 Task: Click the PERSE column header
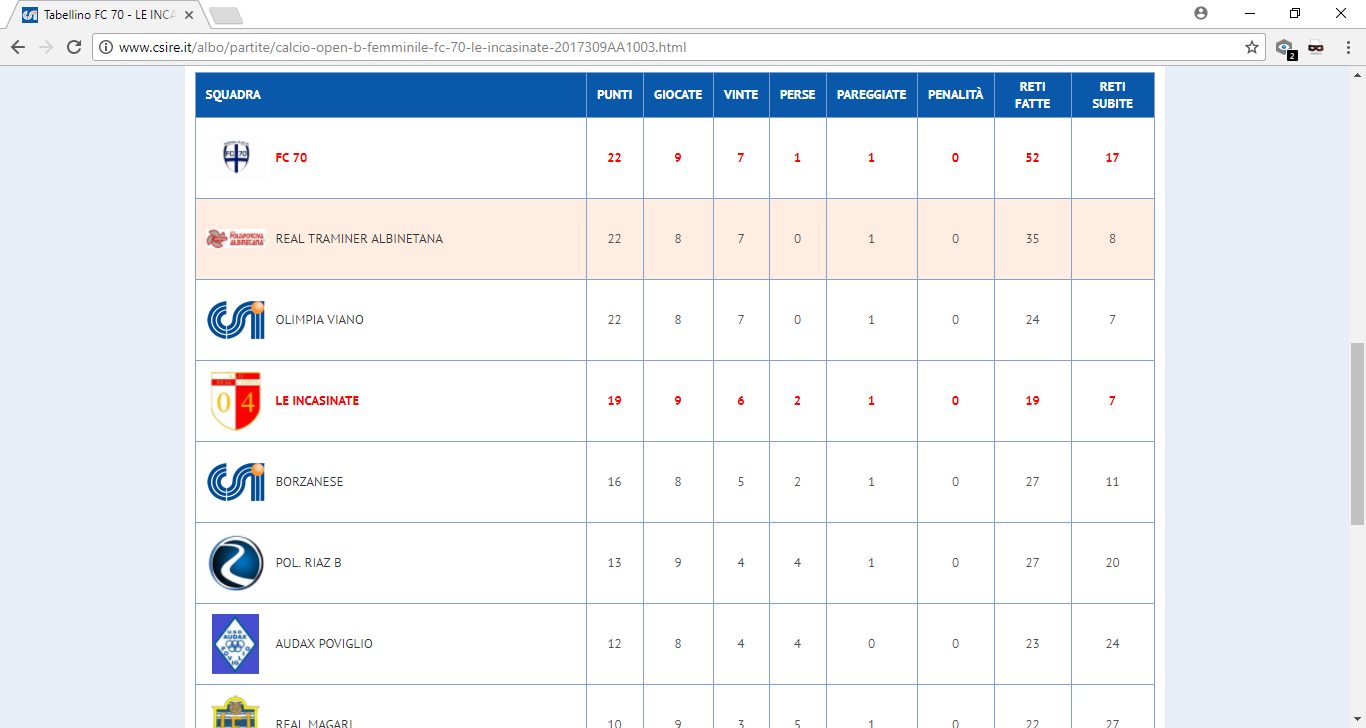point(797,95)
